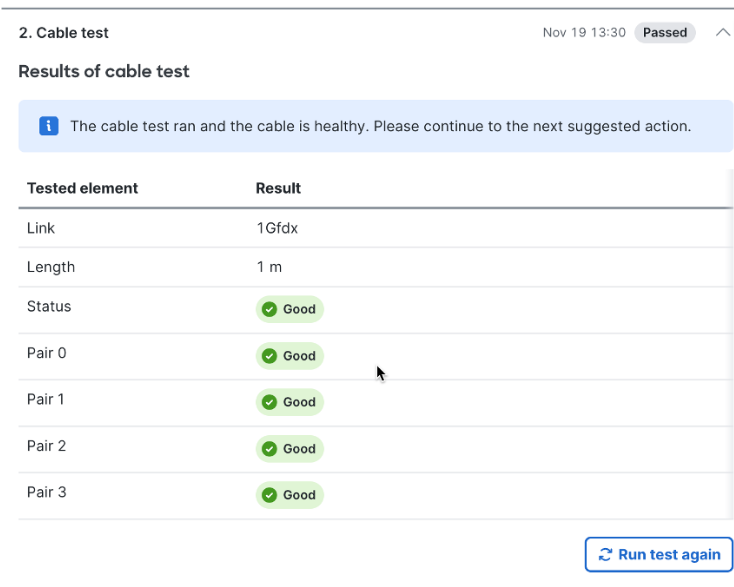The width and height of the screenshot is (734, 587).
Task: Click the 2. Cable test section title
Action: click(64, 33)
